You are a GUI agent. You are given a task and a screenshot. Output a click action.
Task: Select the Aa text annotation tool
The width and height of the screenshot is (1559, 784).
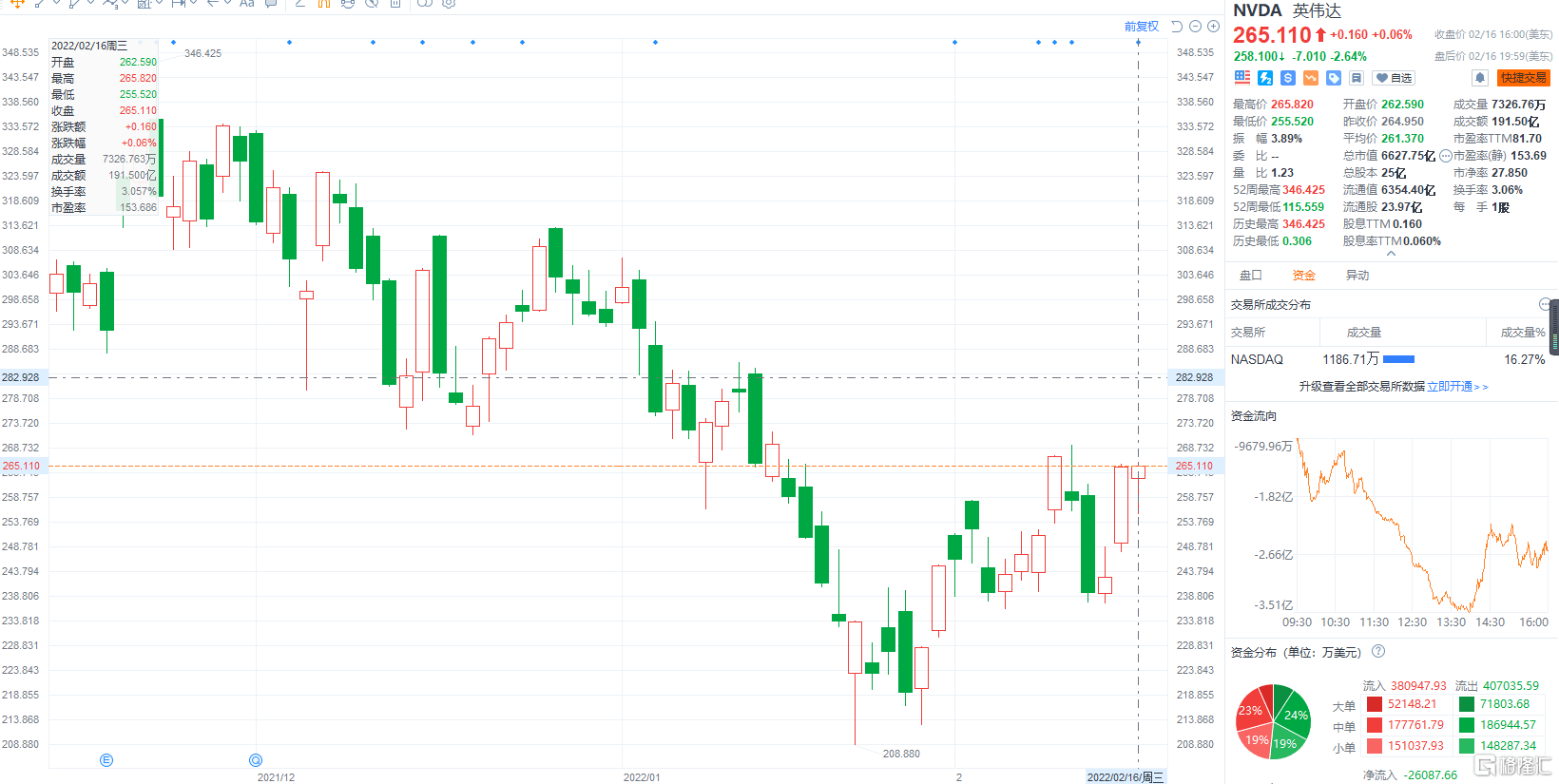247,4
